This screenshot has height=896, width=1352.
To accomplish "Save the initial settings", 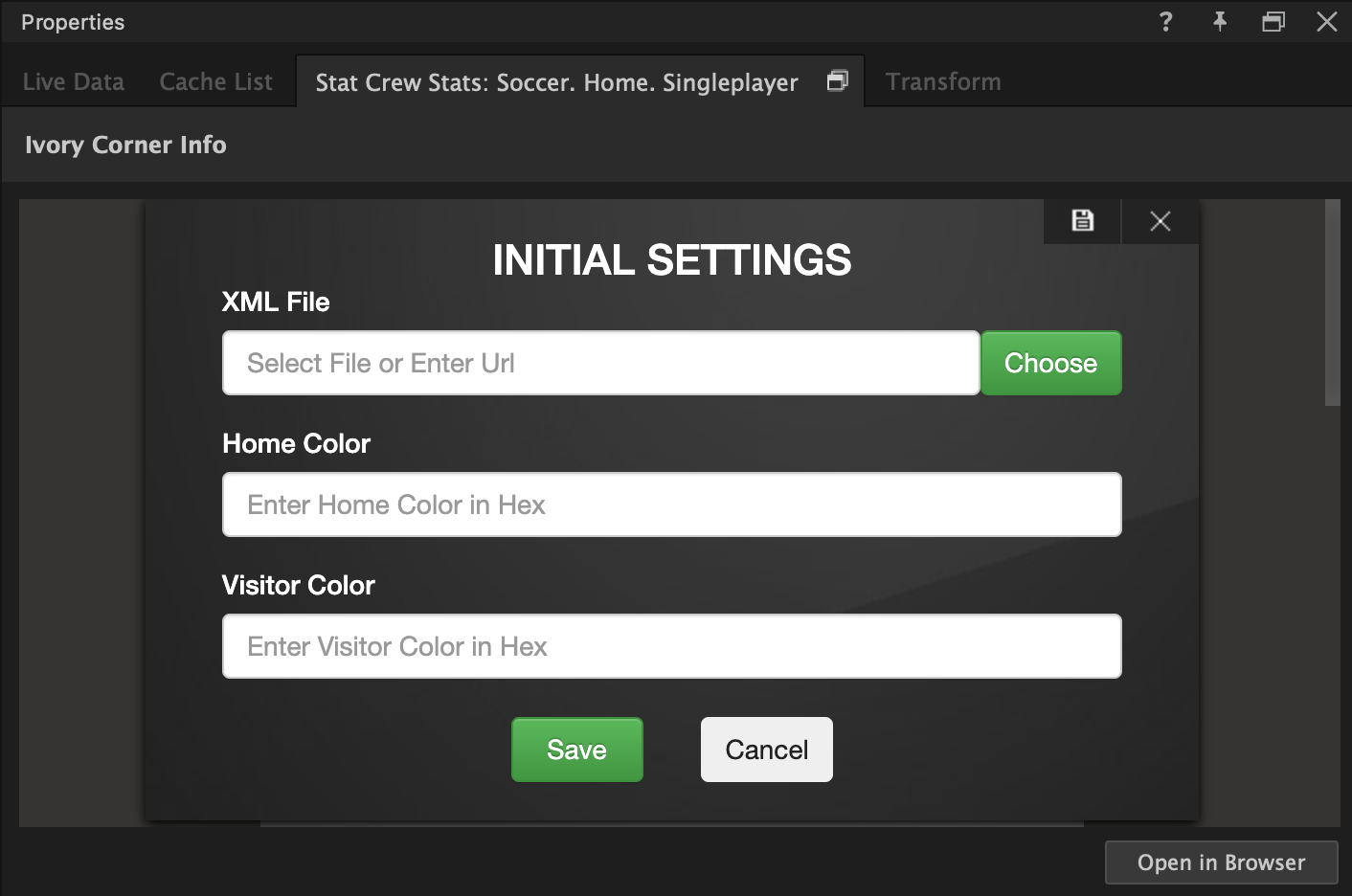I will tap(576, 750).
